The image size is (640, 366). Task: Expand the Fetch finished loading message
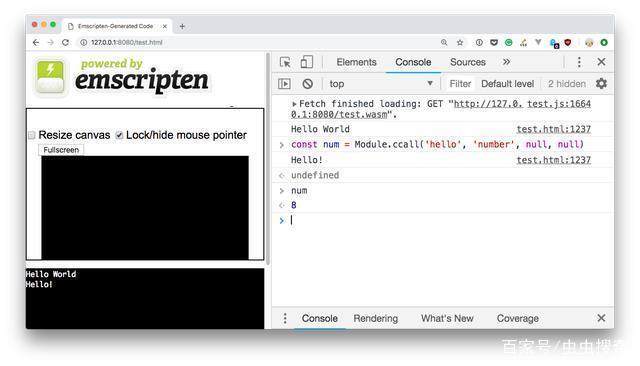point(294,104)
